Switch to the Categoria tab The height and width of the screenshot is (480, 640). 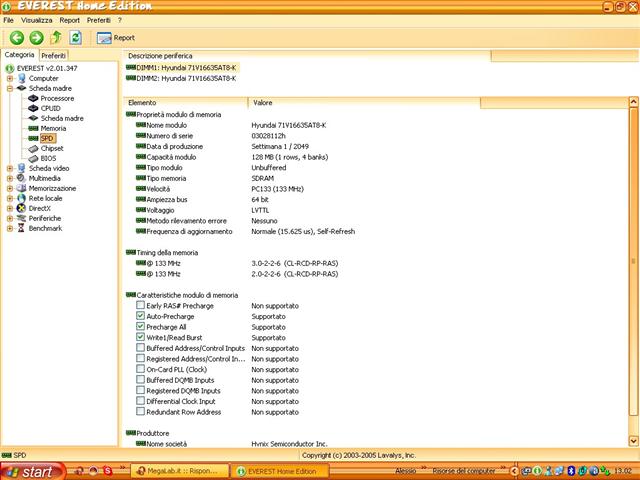20,55
